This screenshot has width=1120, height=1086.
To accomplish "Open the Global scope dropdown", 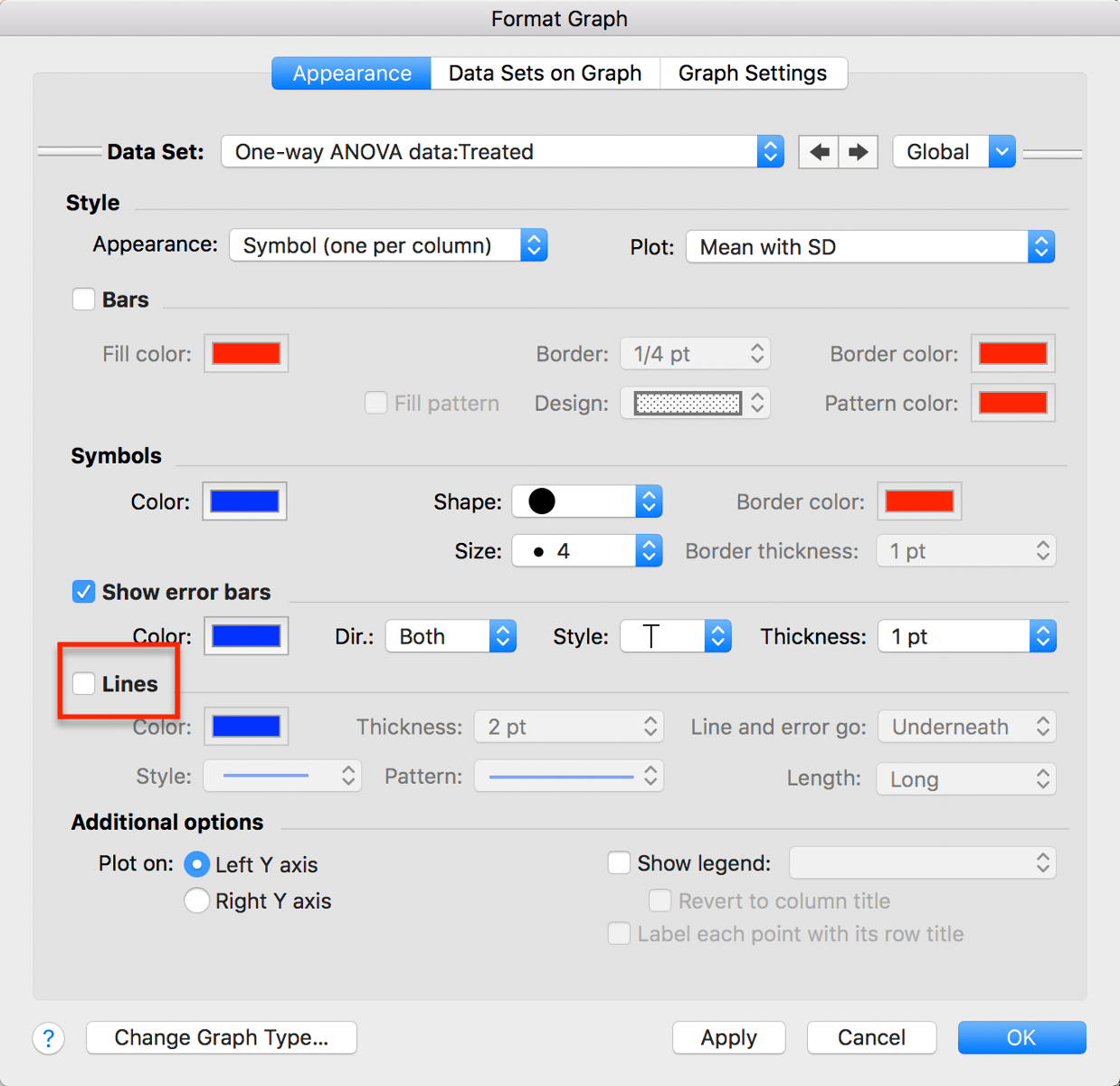I will click(x=1001, y=151).
